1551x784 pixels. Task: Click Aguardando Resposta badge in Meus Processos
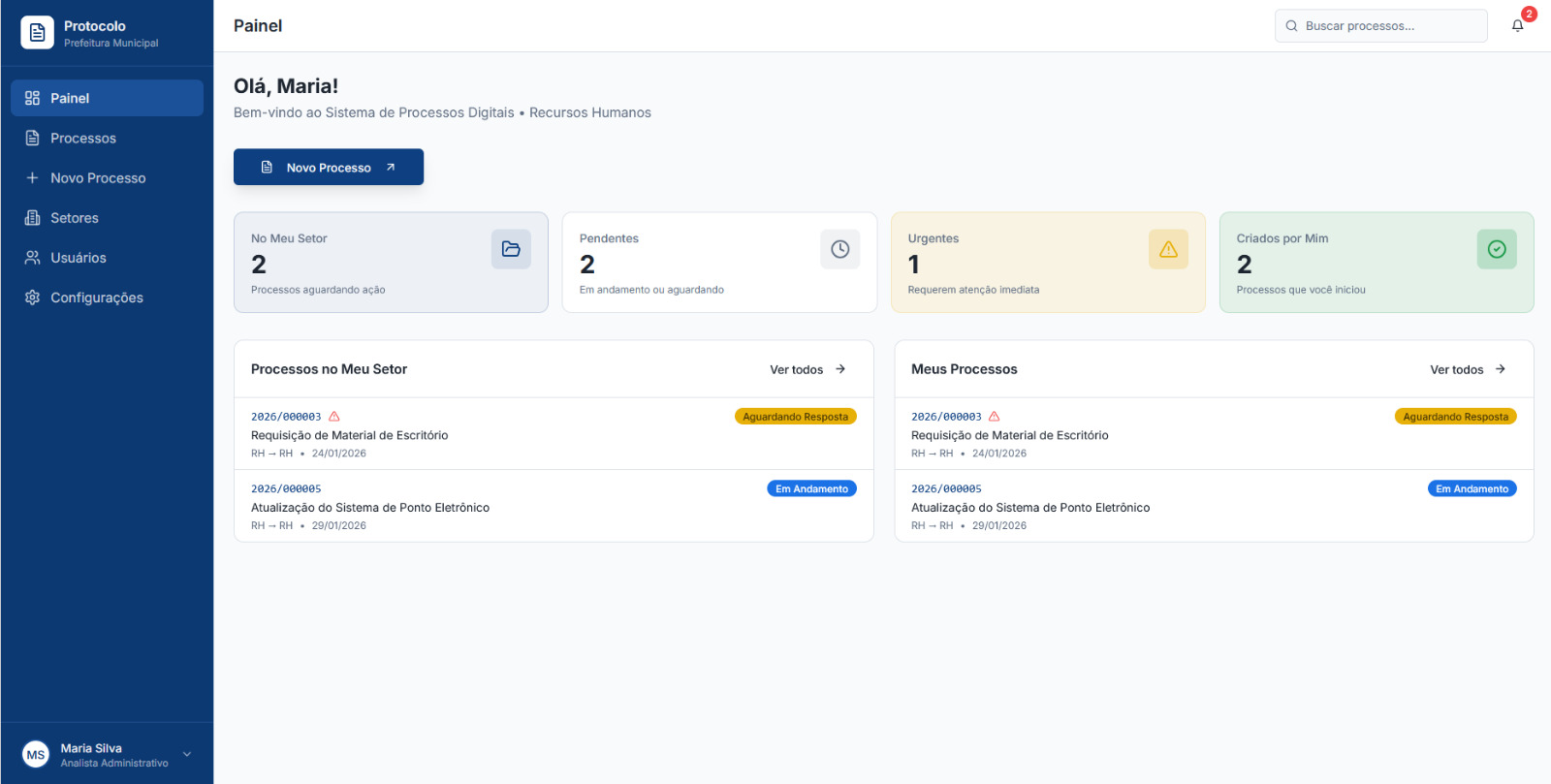[x=1455, y=417]
